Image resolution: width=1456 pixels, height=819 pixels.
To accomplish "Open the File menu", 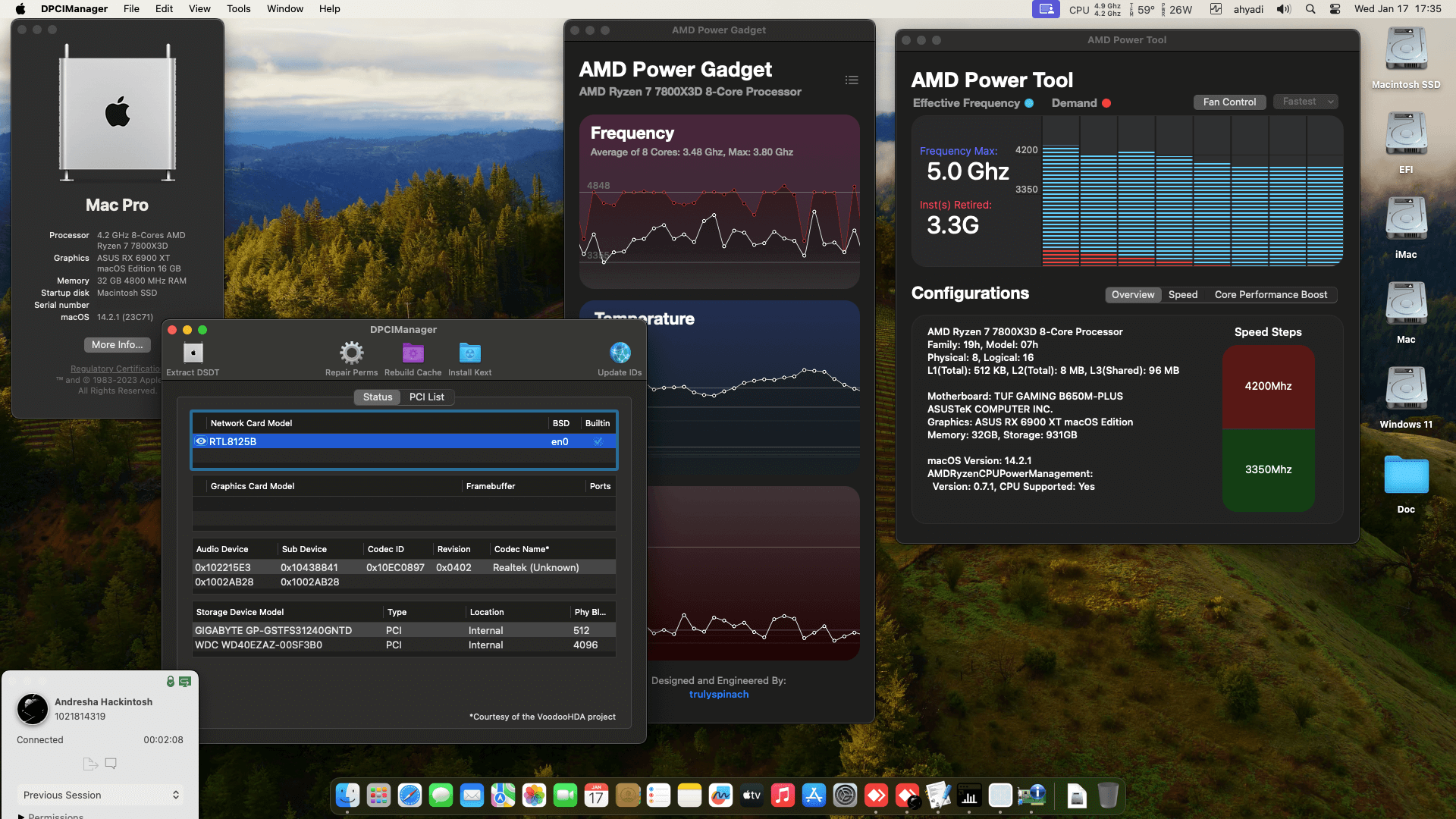I will coord(131,9).
